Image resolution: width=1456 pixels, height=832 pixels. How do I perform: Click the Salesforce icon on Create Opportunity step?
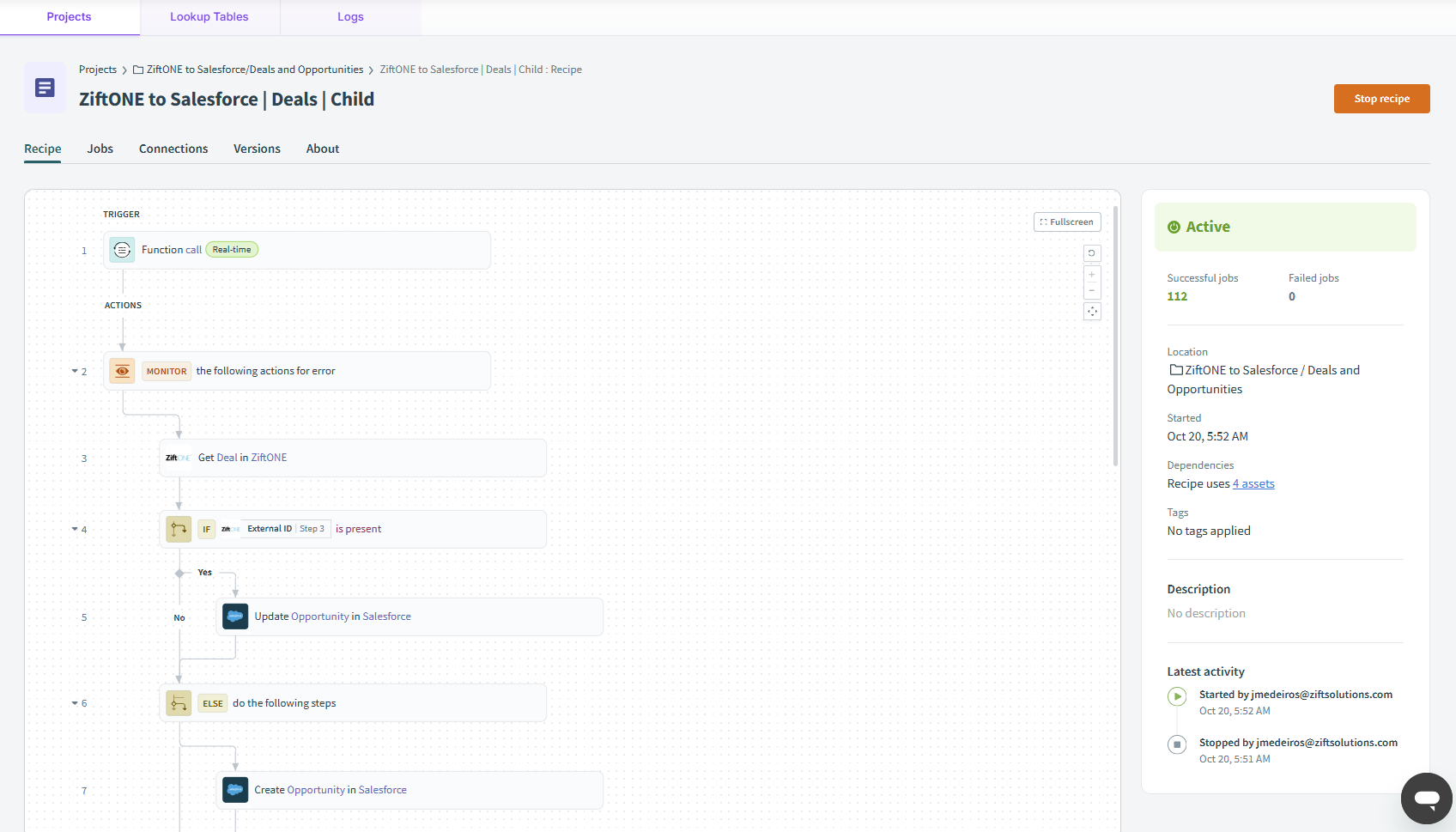click(x=235, y=790)
